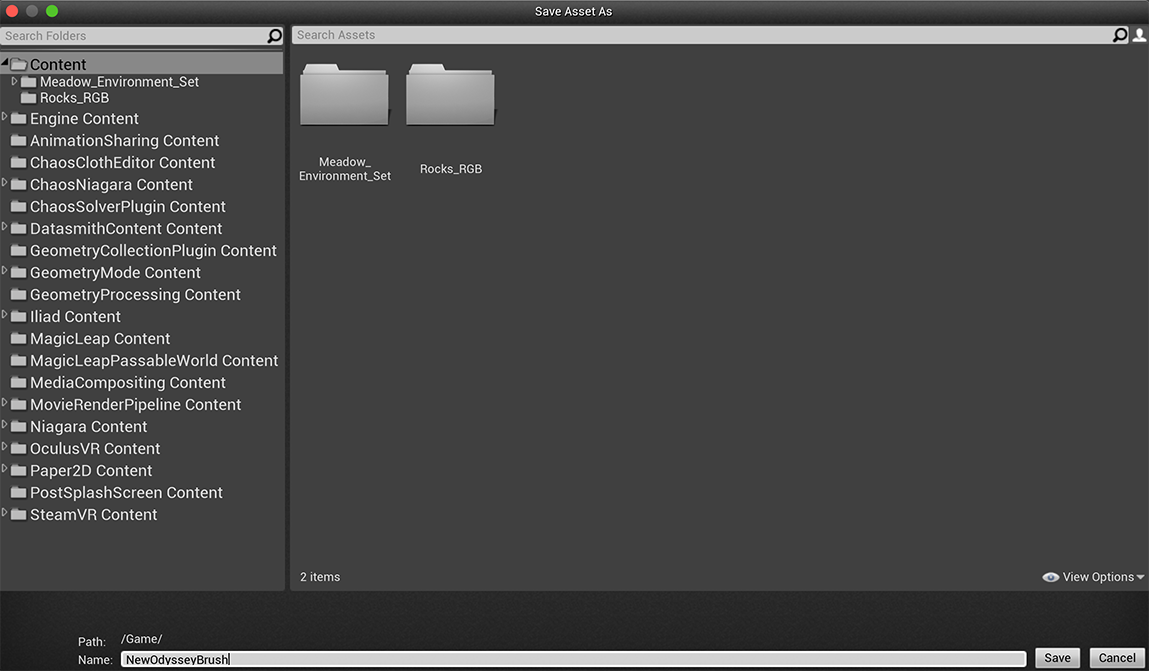The width and height of the screenshot is (1149, 671).
Task: Cancel the Save Asset As dialog
Action: pyautogui.click(x=1116, y=658)
